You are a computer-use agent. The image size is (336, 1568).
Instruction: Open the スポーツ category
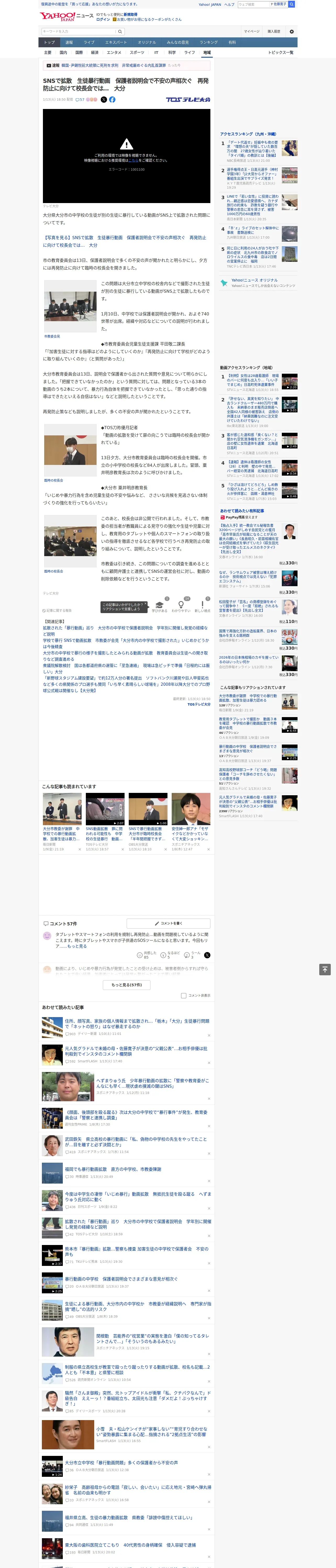[137, 52]
